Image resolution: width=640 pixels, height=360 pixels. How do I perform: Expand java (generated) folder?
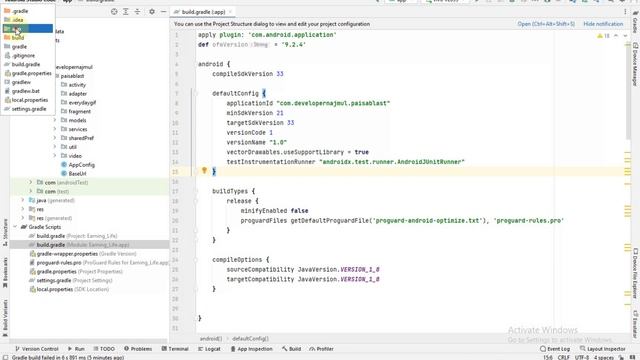[x=23, y=200]
